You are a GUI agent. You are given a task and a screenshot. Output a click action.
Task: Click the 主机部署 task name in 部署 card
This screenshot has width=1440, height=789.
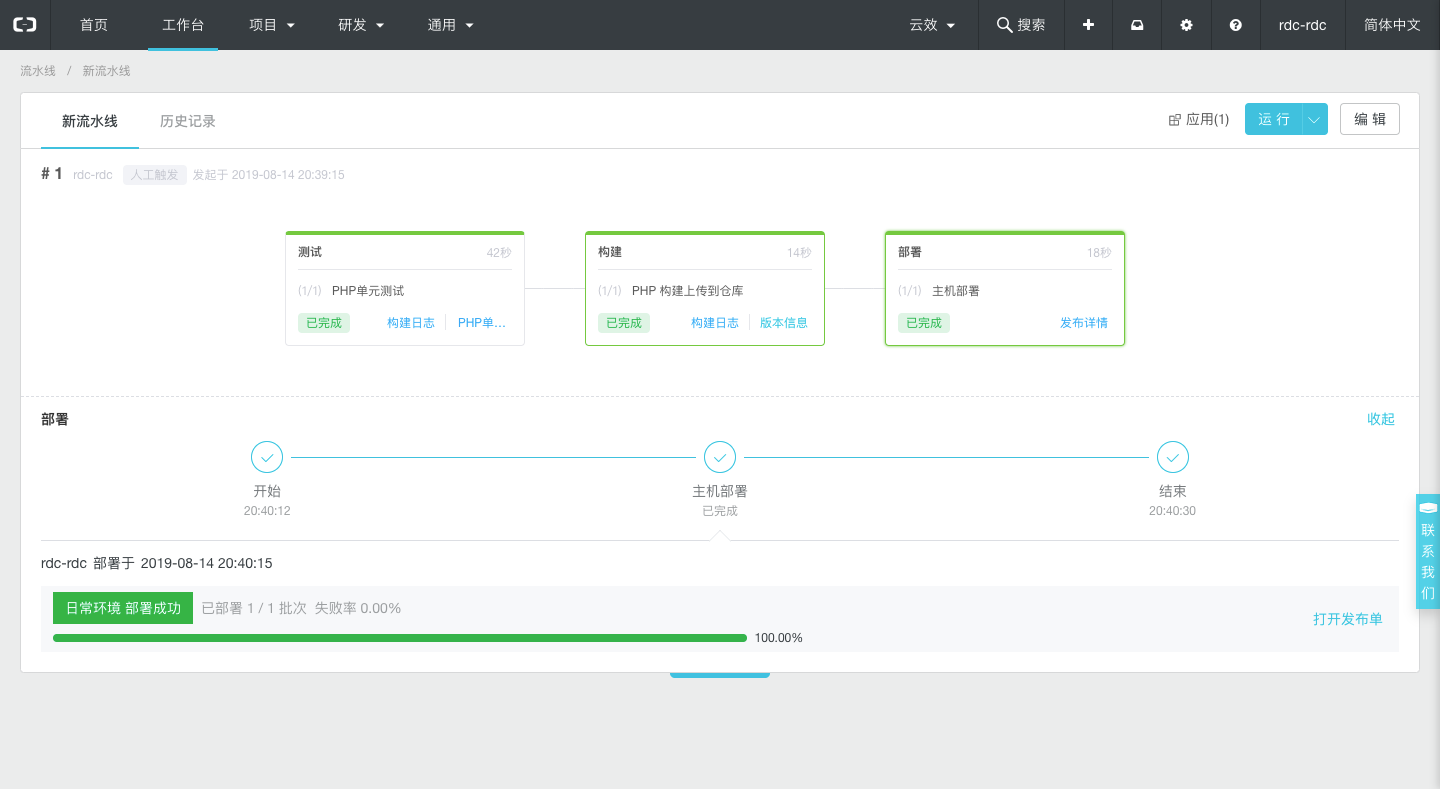[x=956, y=291]
